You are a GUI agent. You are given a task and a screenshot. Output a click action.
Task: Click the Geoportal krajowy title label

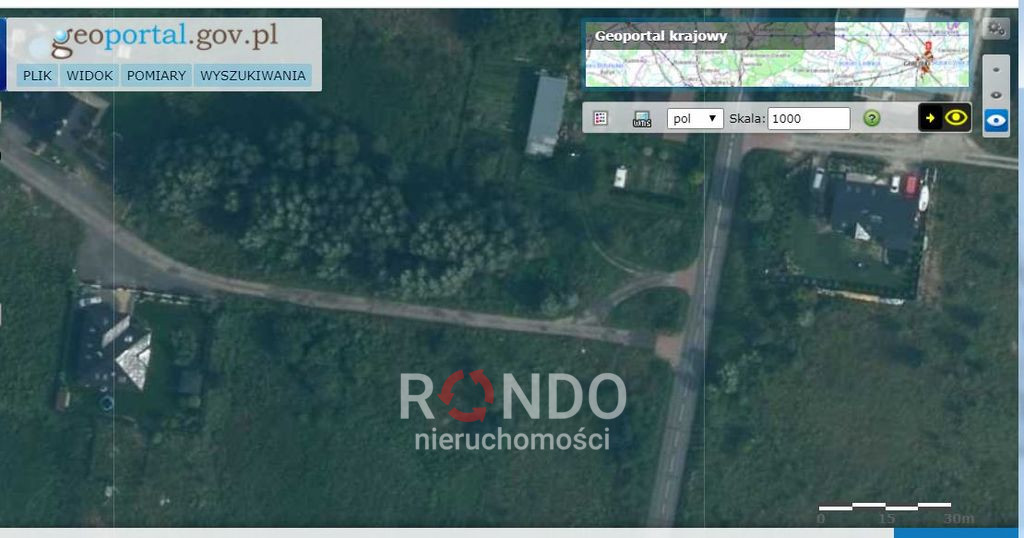[661, 36]
